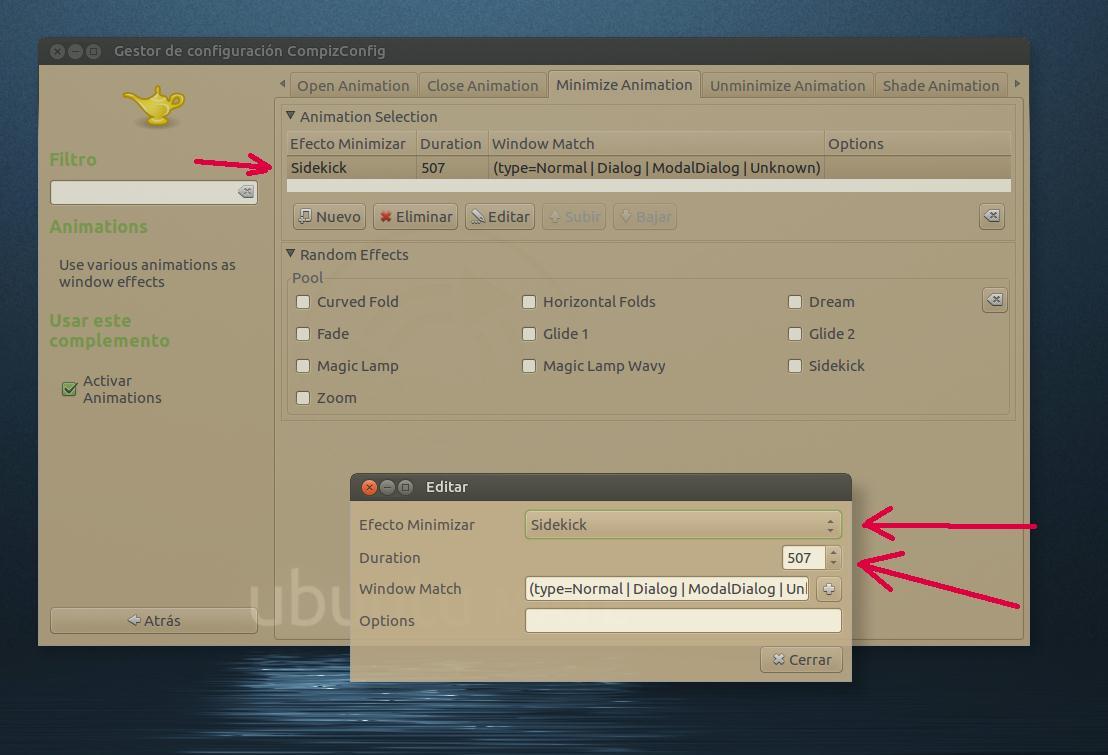Switch to Open Animation tab
Screen dimensions: 1108x755
[x=353, y=86]
